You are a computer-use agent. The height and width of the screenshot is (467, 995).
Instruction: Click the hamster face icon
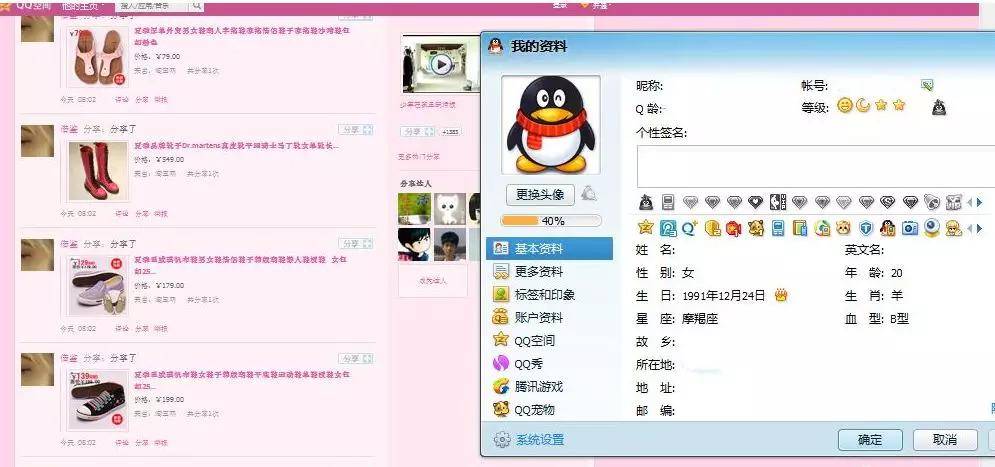click(x=843, y=228)
